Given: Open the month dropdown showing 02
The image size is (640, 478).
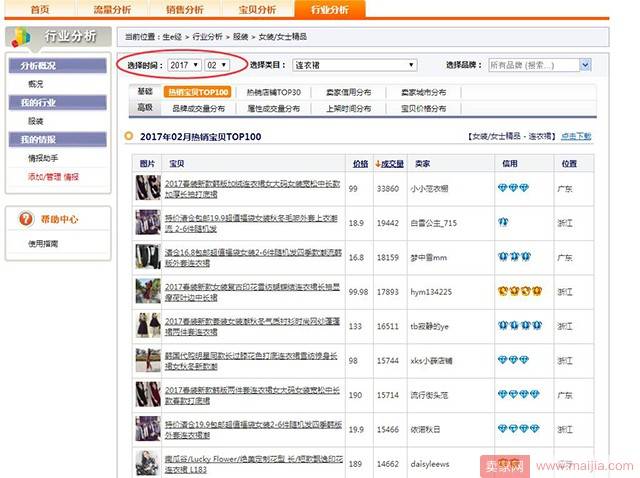Looking at the screenshot, I should point(217,65).
